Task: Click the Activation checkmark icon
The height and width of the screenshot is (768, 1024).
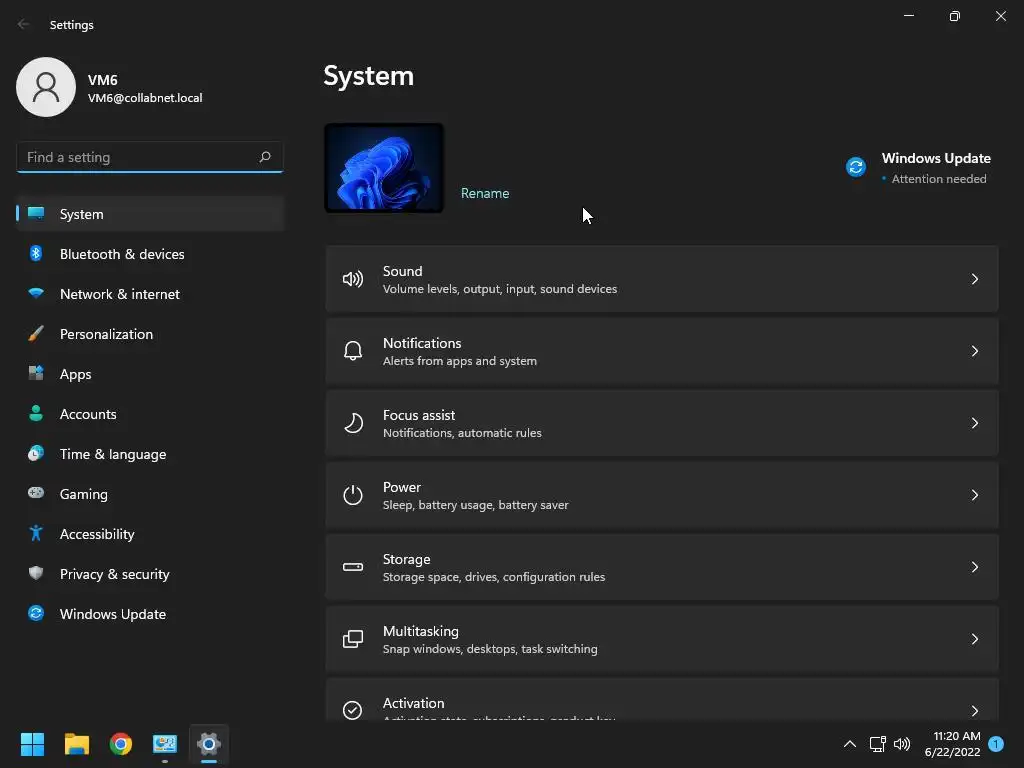Action: (353, 710)
